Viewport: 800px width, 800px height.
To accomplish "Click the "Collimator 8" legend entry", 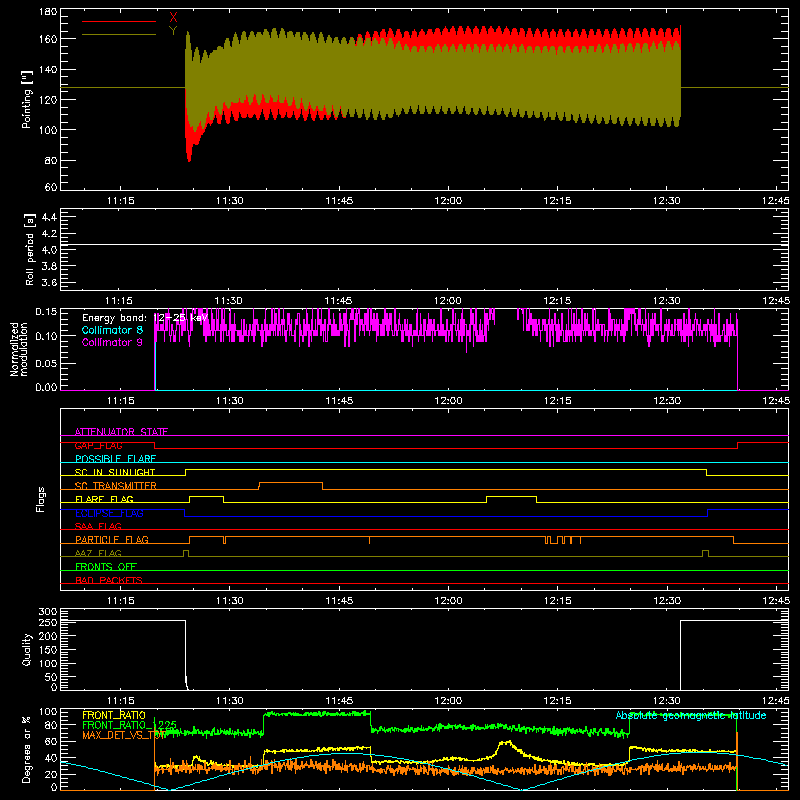I will pos(112,330).
